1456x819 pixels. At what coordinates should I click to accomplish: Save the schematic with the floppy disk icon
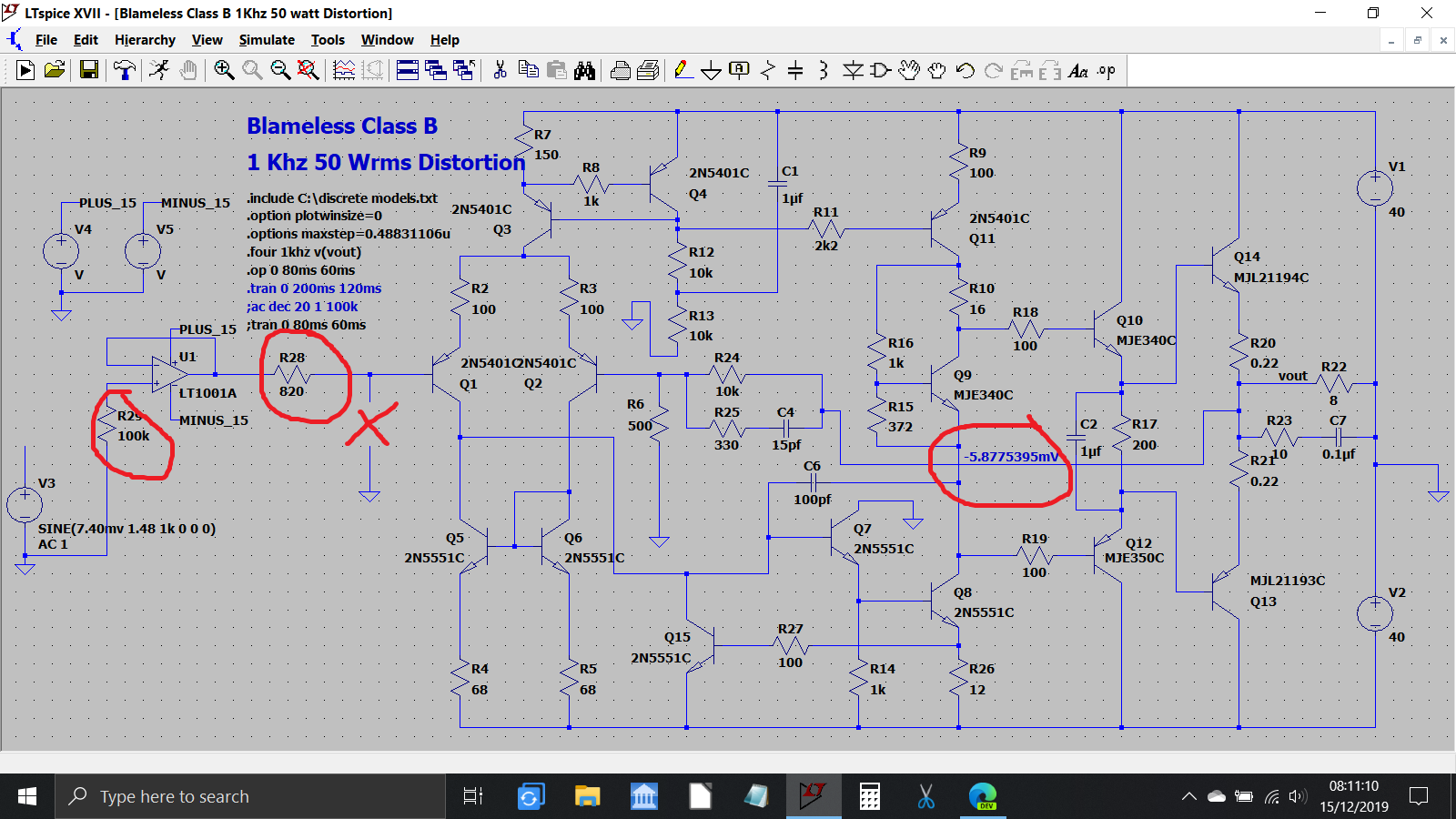tap(89, 70)
